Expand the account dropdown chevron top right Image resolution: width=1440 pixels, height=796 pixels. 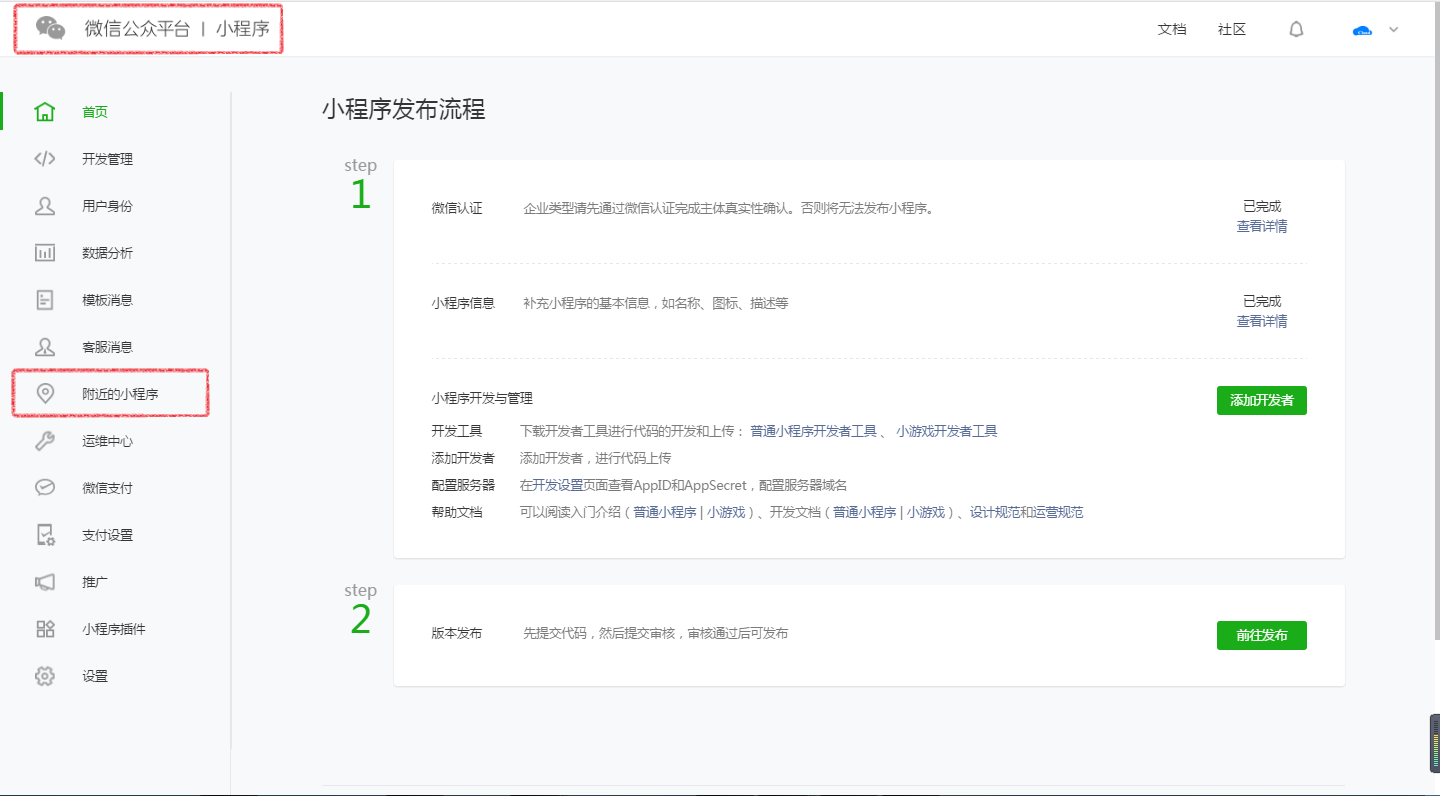coord(1394,30)
